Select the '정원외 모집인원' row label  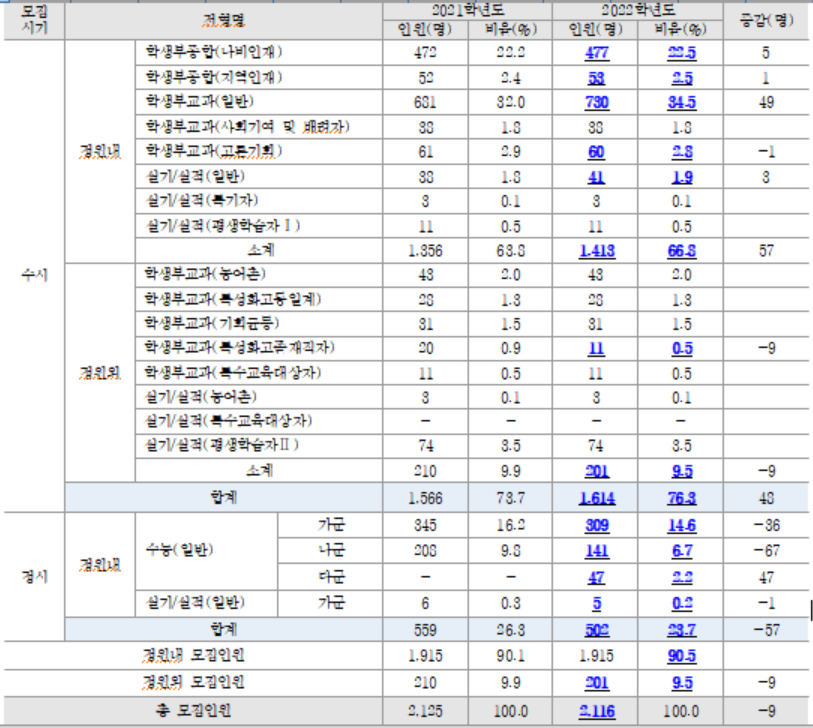click(x=193, y=682)
